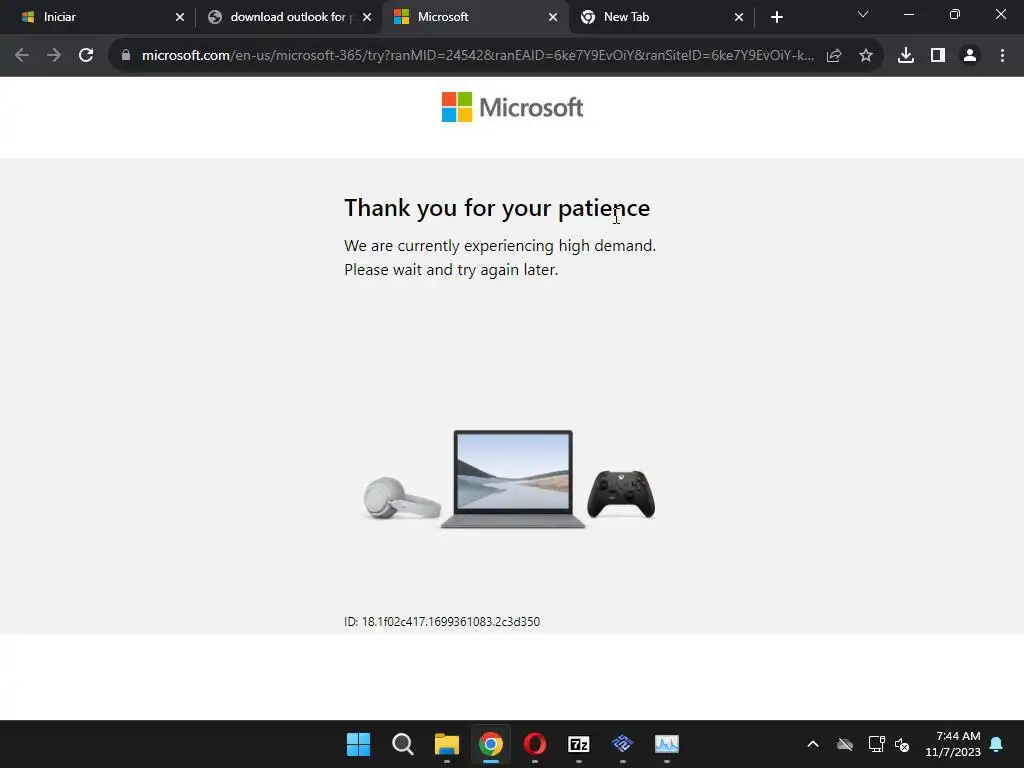The image size is (1024, 768).
Task: Expand the tab search chevron
Action: pyautogui.click(x=863, y=14)
